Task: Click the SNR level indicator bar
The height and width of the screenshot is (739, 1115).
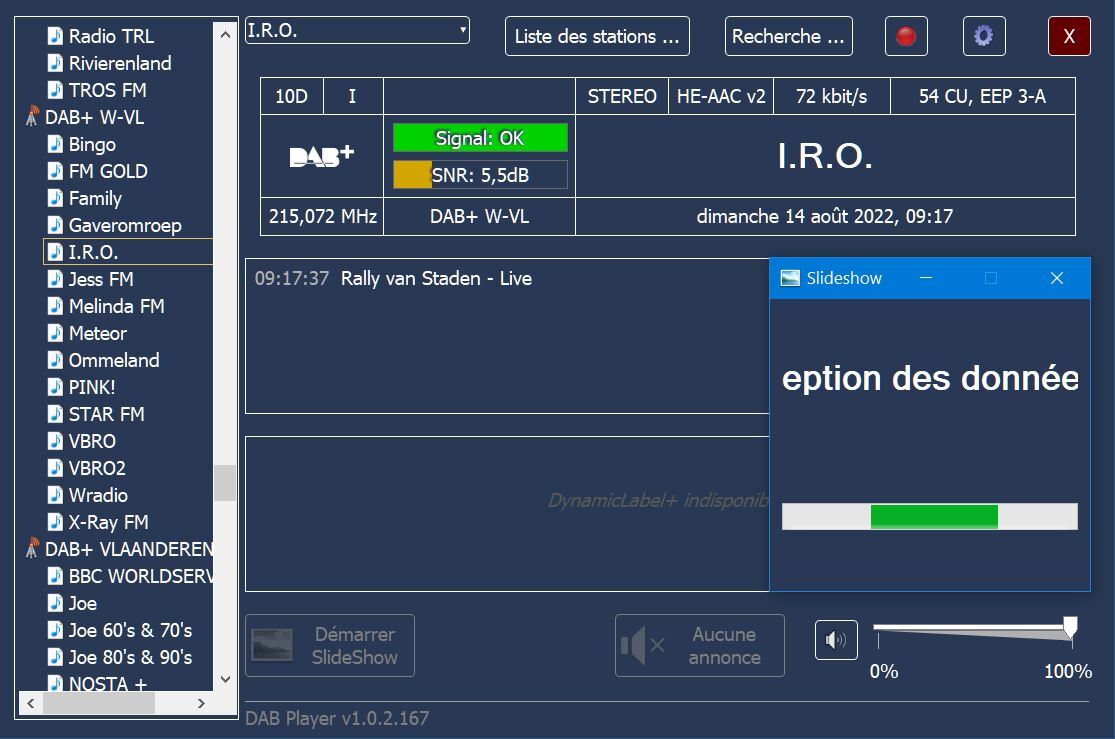Action: pos(481,175)
